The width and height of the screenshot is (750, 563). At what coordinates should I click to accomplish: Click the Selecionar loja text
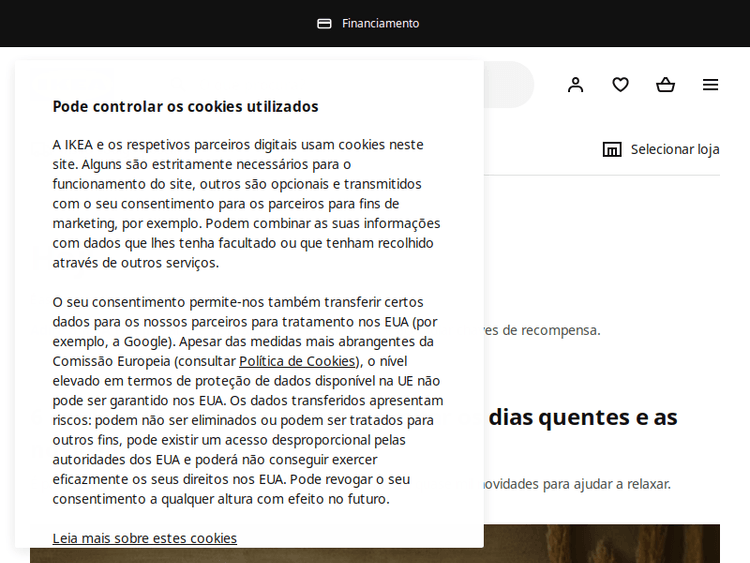[675, 150]
